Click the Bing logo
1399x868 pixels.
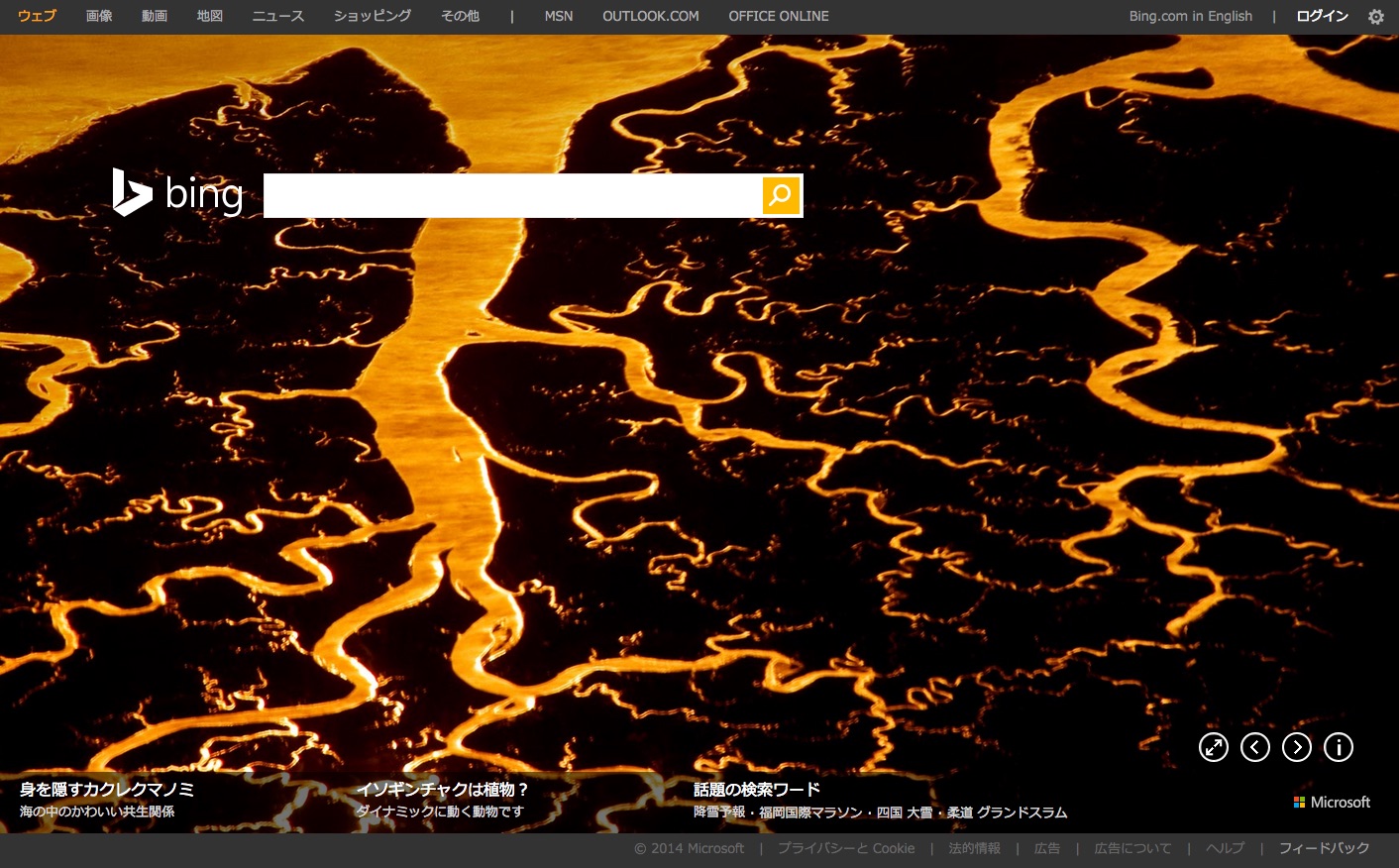coord(178,193)
